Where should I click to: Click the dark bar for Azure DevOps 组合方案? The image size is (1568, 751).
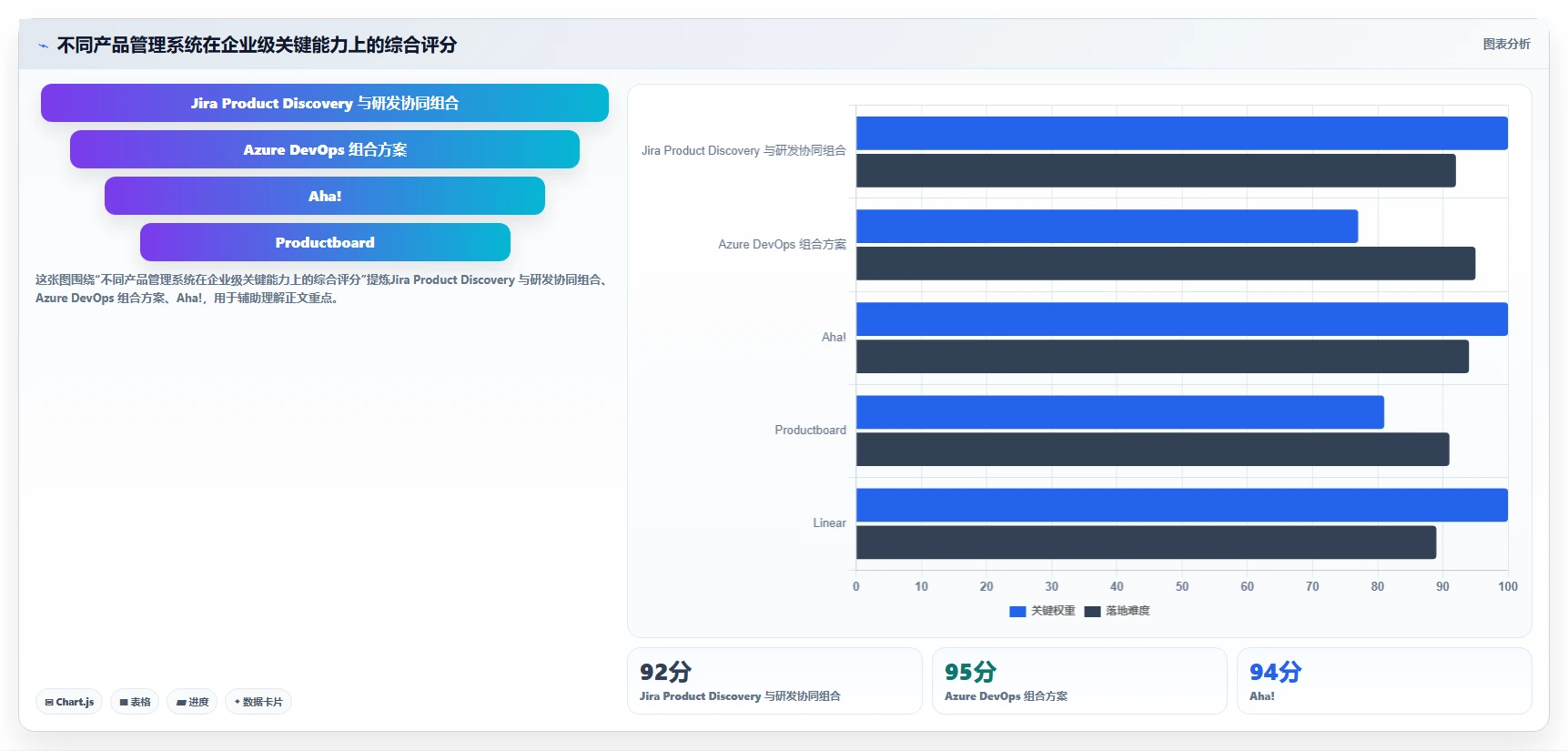coord(1166,263)
